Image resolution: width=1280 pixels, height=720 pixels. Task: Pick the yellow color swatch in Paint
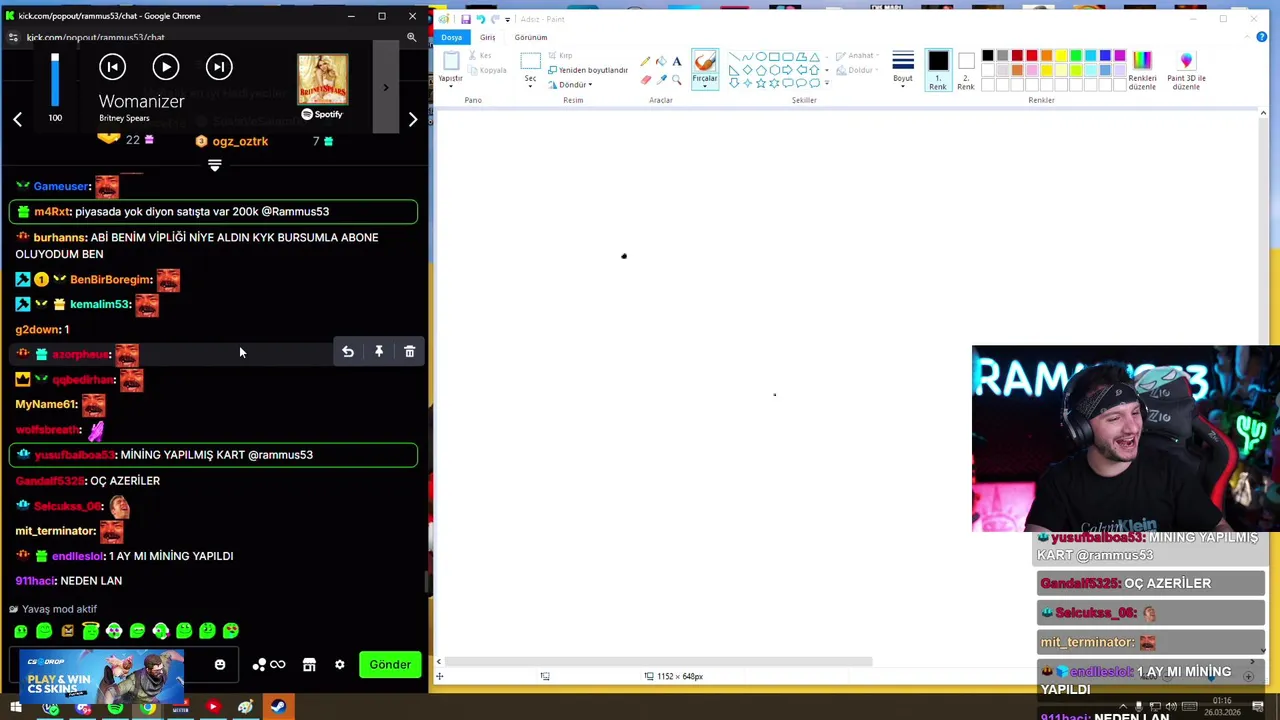click(x=1061, y=56)
